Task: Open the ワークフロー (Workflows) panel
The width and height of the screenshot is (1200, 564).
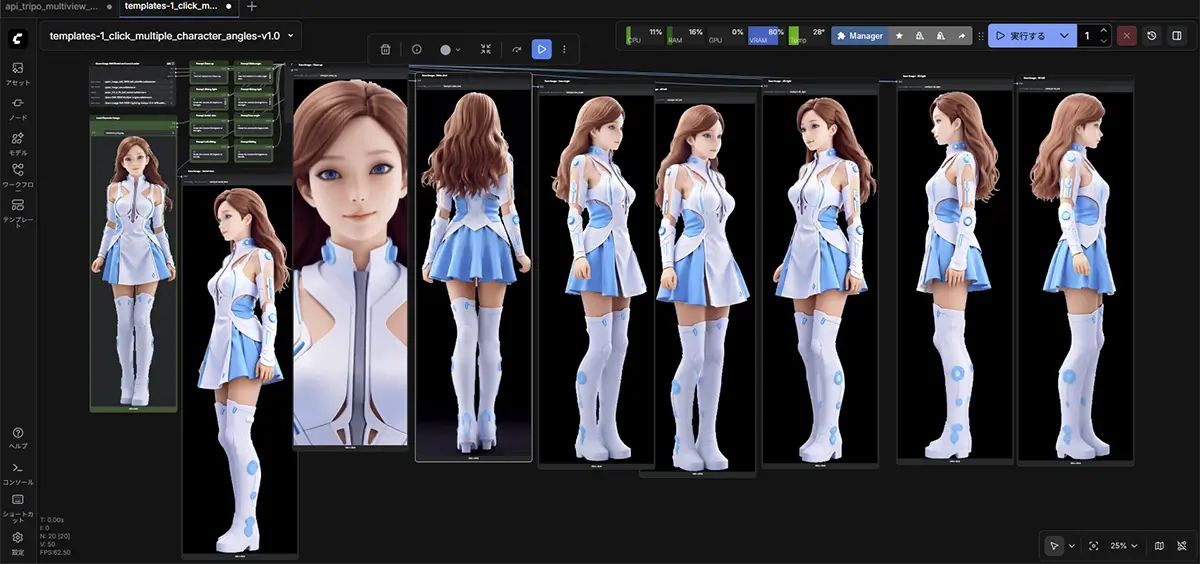Action: [x=17, y=177]
